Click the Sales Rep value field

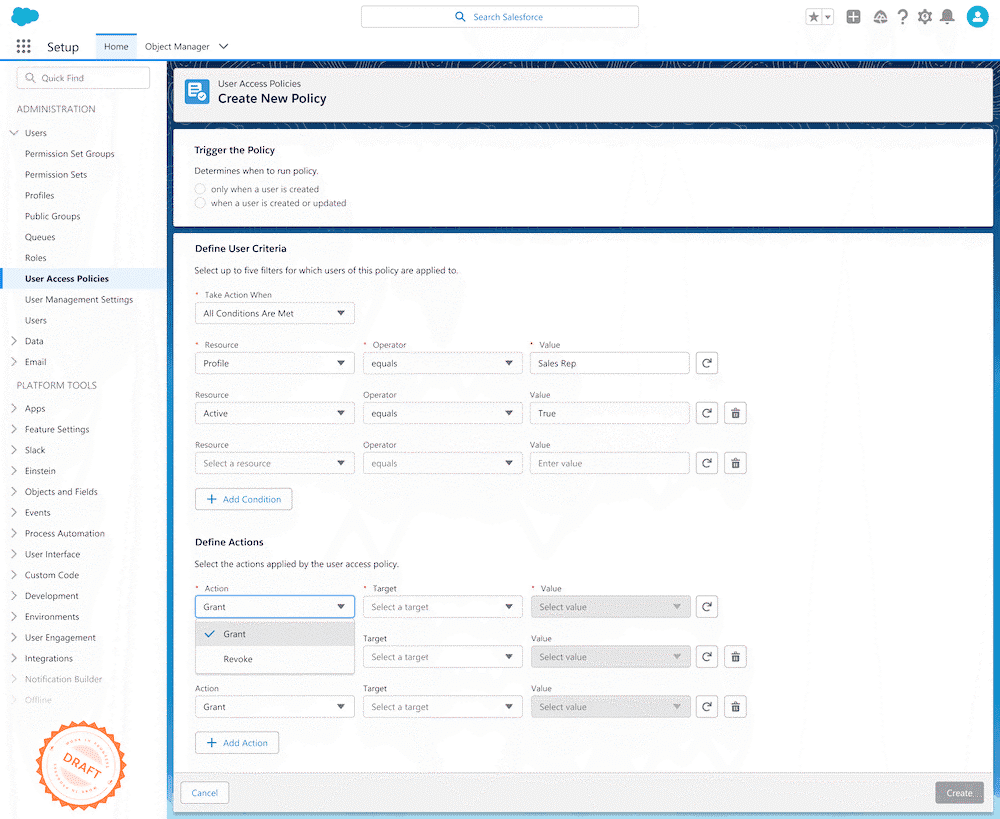tap(610, 363)
